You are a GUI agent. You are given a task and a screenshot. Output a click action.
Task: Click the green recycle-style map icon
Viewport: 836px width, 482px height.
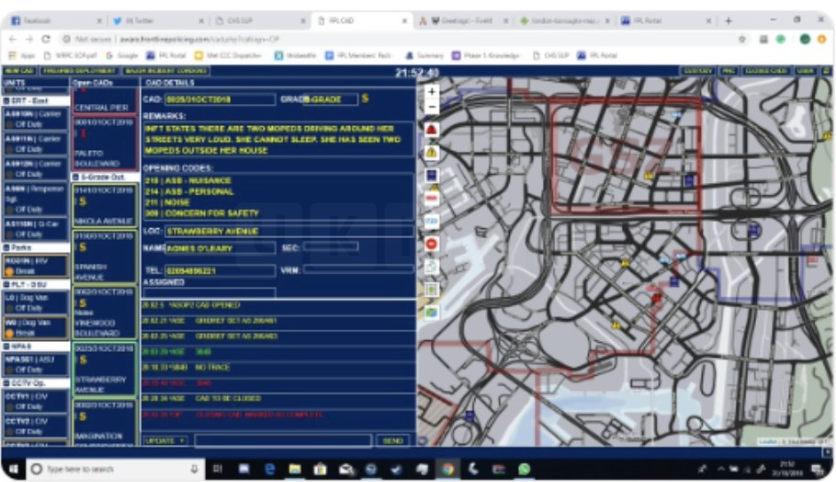click(431, 267)
